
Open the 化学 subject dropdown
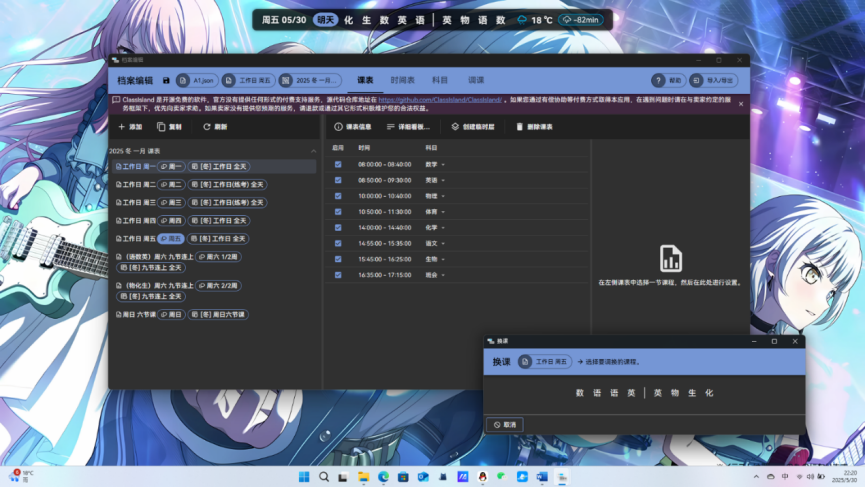click(435, 227)
